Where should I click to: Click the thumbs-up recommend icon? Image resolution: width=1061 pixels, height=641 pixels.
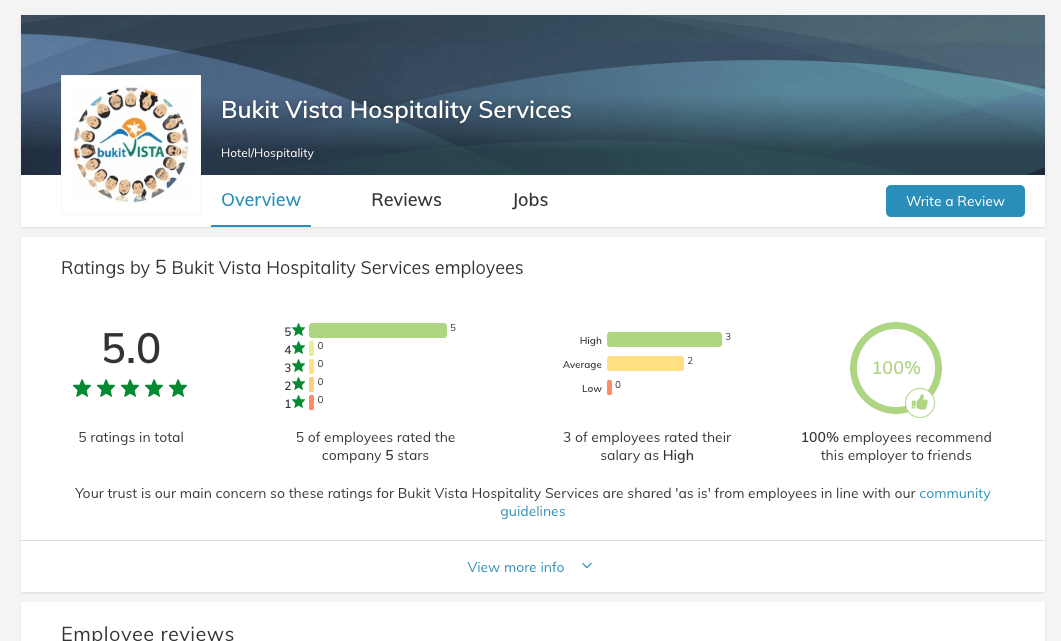(x=920, y=403)
